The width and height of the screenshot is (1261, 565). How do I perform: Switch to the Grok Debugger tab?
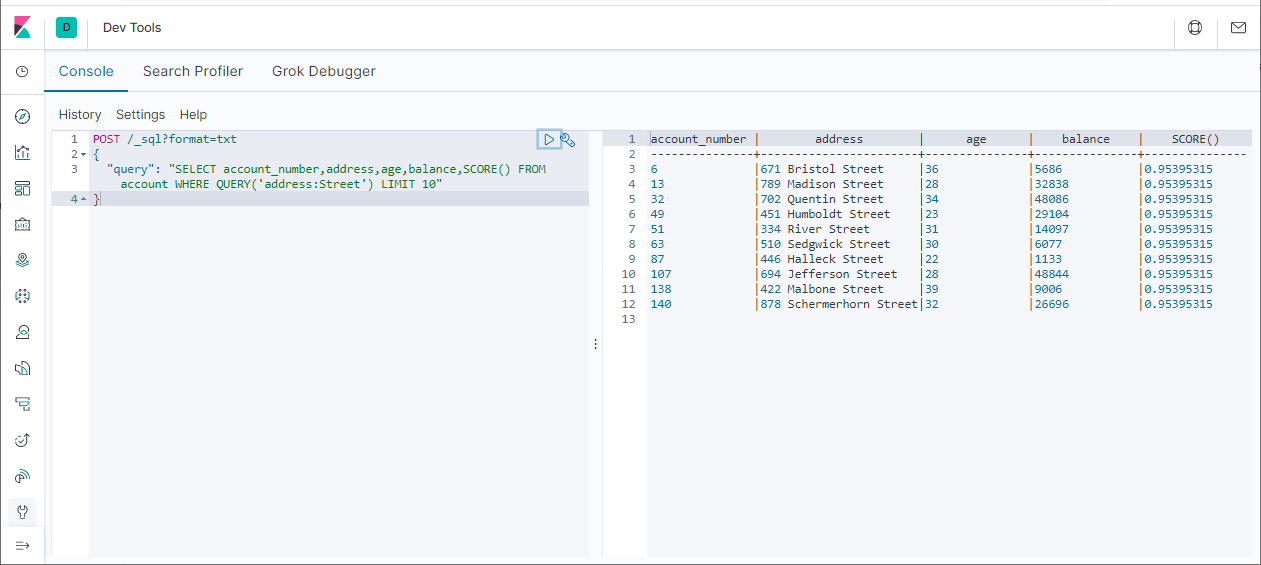click(324, 72)
